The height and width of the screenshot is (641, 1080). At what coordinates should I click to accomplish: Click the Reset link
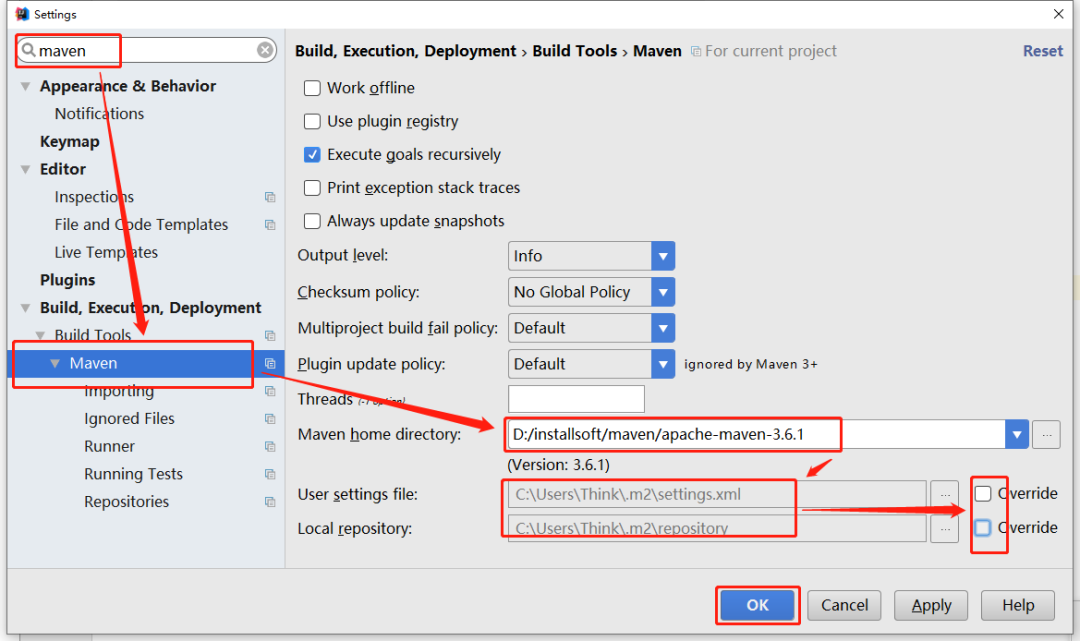click(1042, 51)
